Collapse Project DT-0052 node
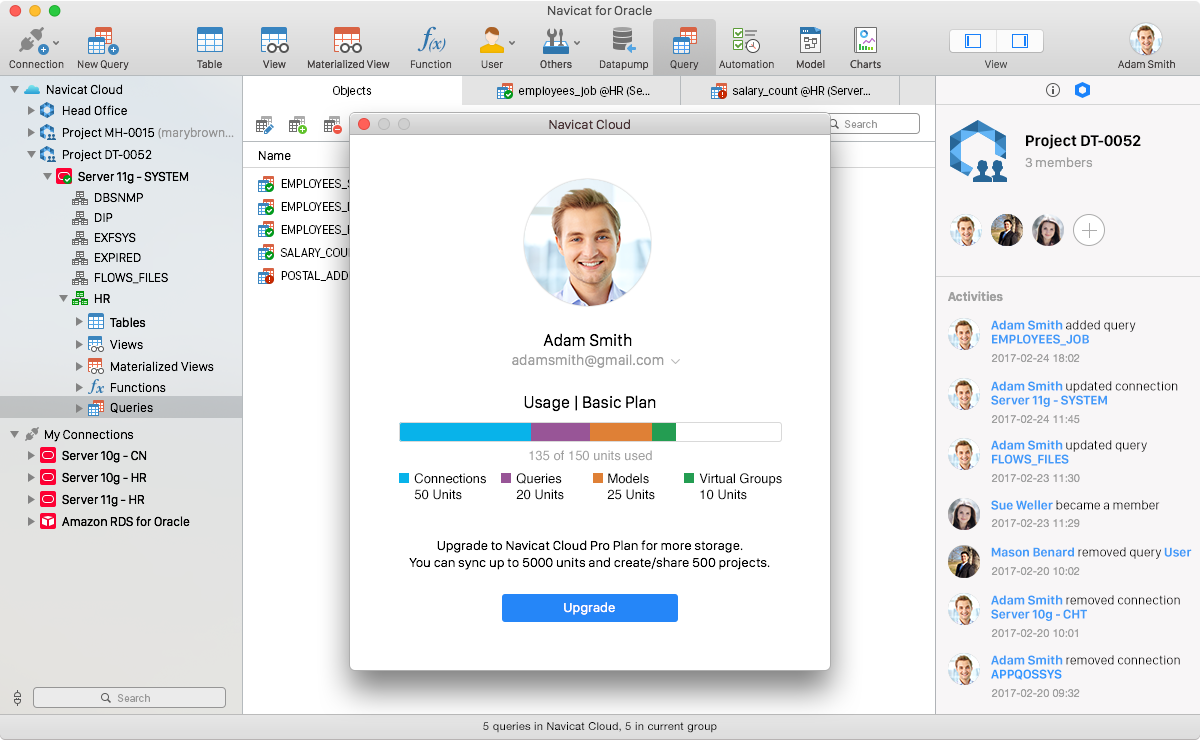 (31, 155)
